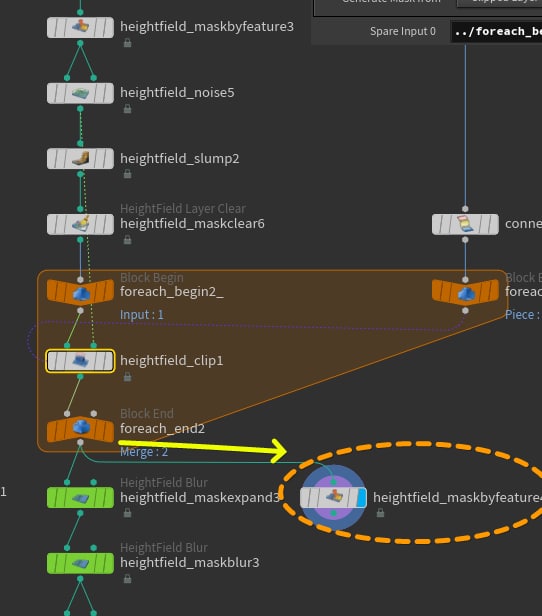
Task: Toggle display flag on heightfield_clip1
Action: click(108, 361)
